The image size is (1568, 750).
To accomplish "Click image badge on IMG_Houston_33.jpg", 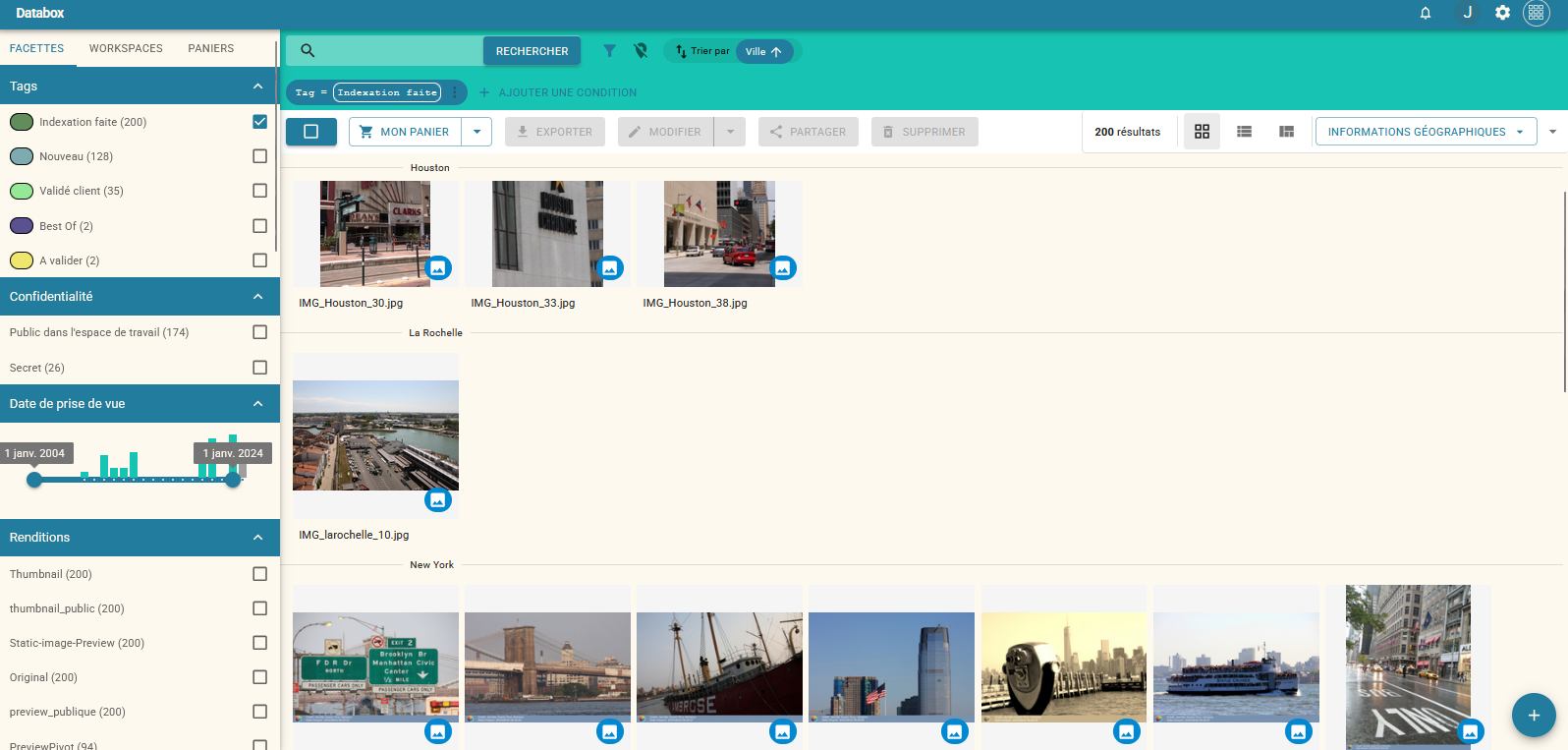I will point(610,267).
